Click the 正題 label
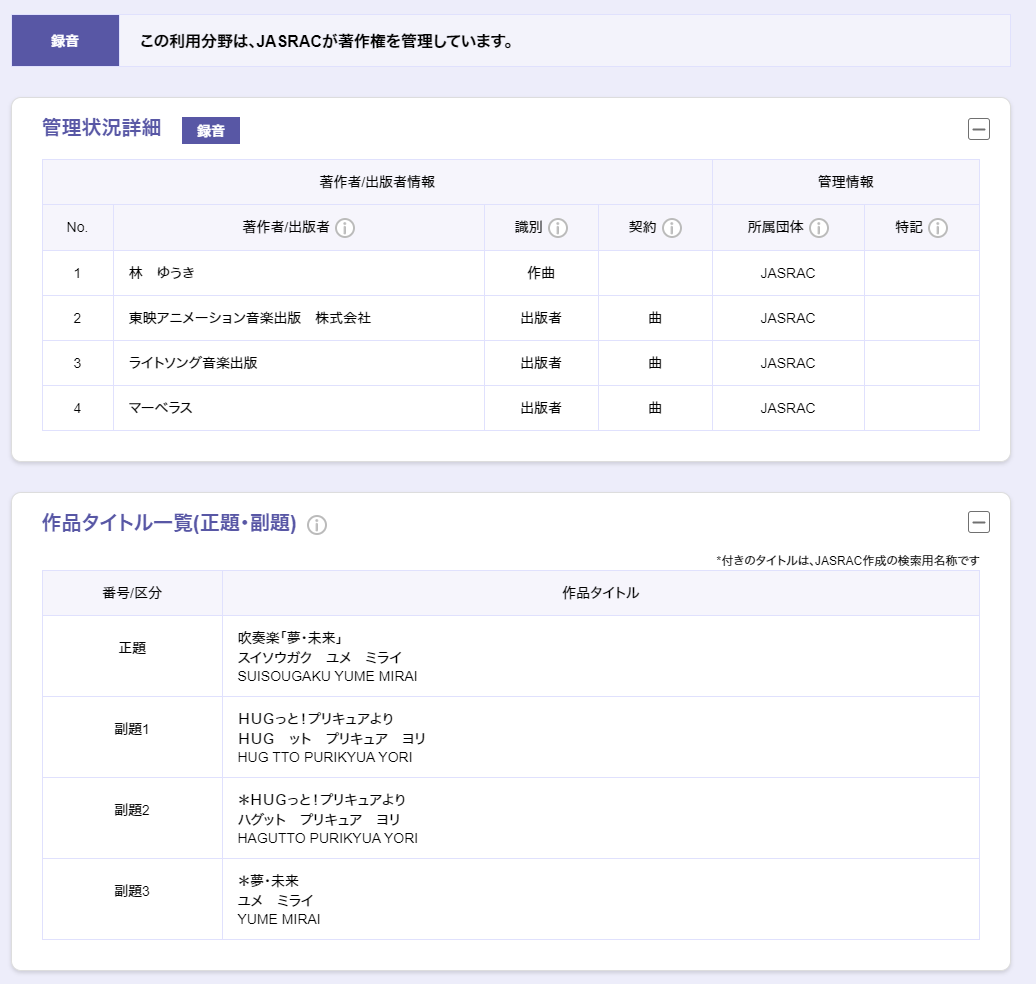This screenshot has width=1036, height=984. click(x=132, y=648)
